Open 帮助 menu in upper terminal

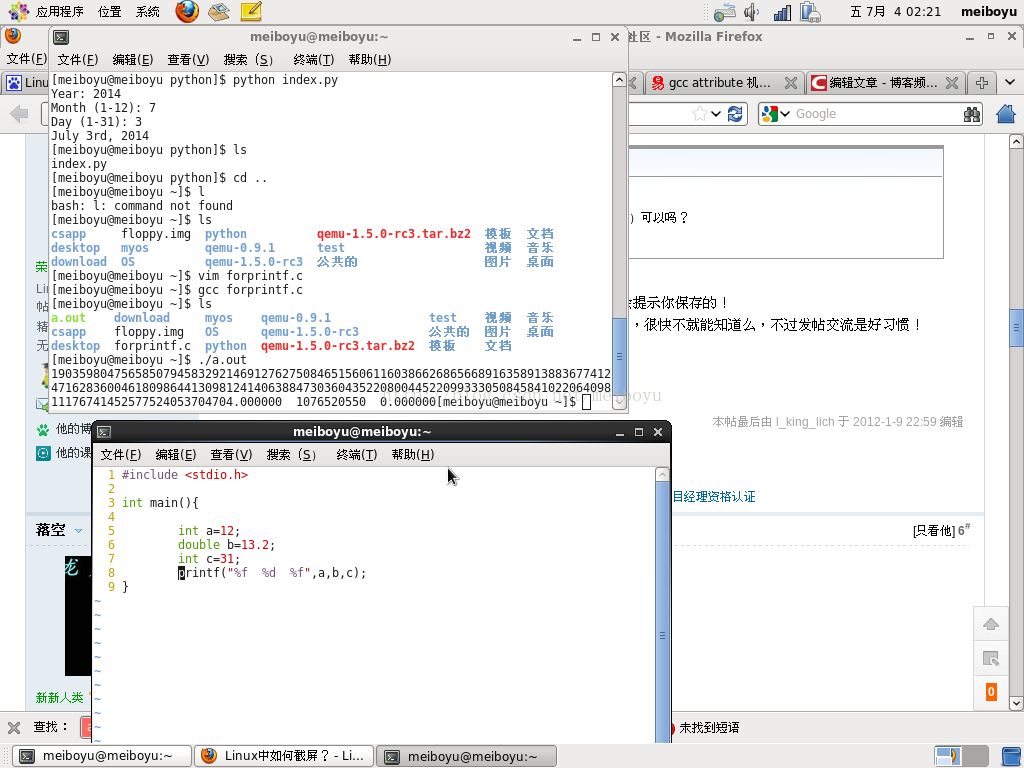coord(370,59)
